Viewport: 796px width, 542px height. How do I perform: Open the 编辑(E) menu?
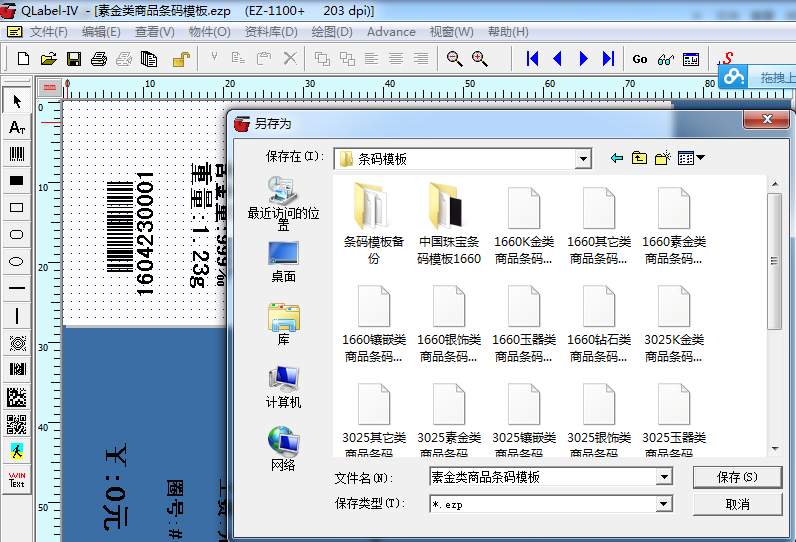pyautogui.click(x=101, y=32)
